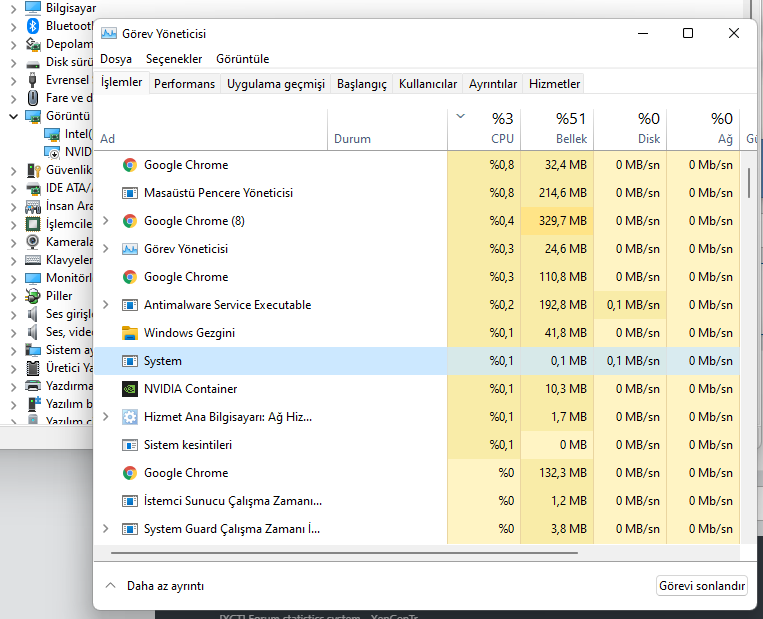Switch to the Kullanıcılar tab
The height and width of the screenshot is (619, 763).
(428, 84)
